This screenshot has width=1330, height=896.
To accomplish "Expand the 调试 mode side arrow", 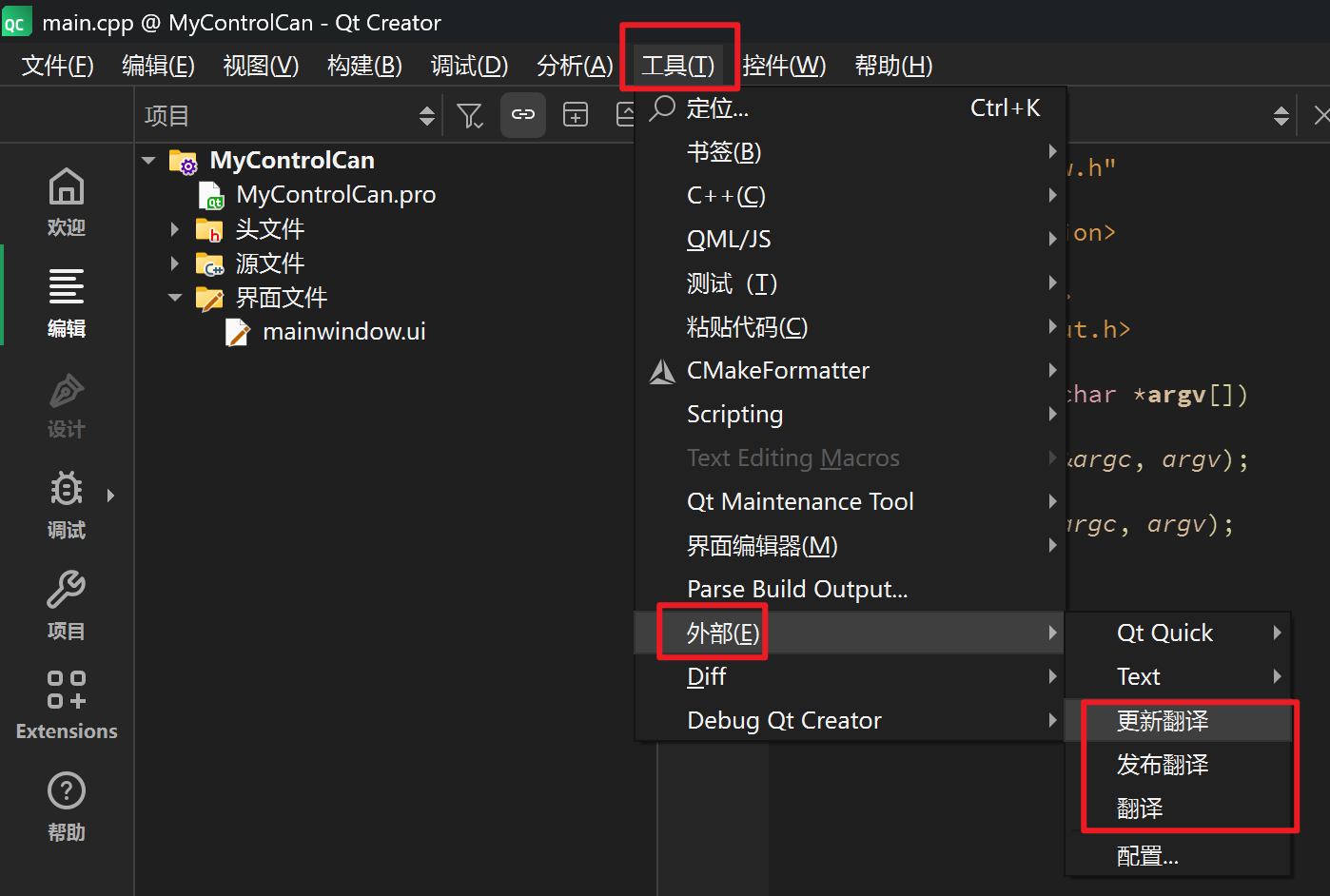I will point(110,496).
